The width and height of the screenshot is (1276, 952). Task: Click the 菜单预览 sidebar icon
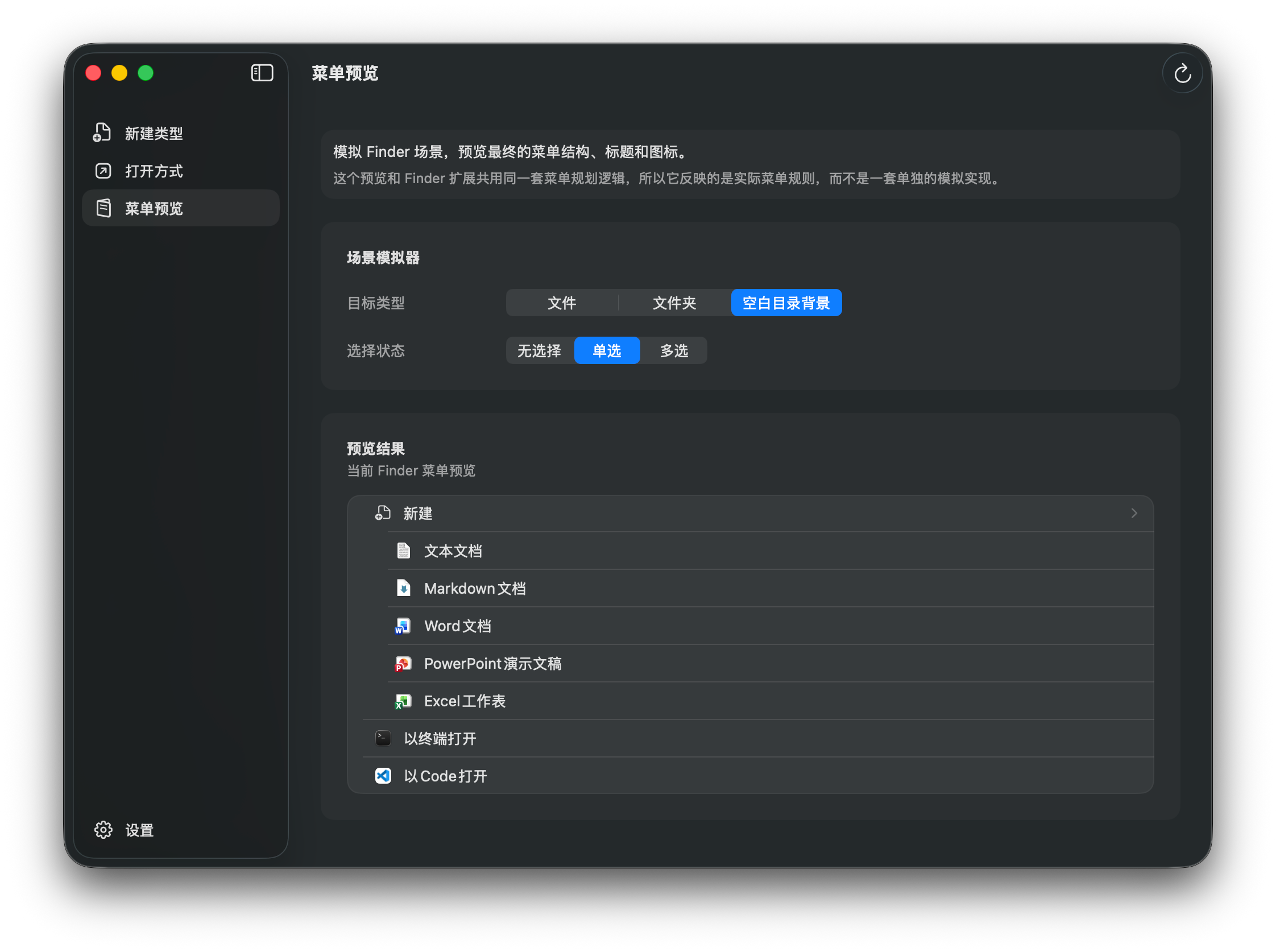[103, 209]
